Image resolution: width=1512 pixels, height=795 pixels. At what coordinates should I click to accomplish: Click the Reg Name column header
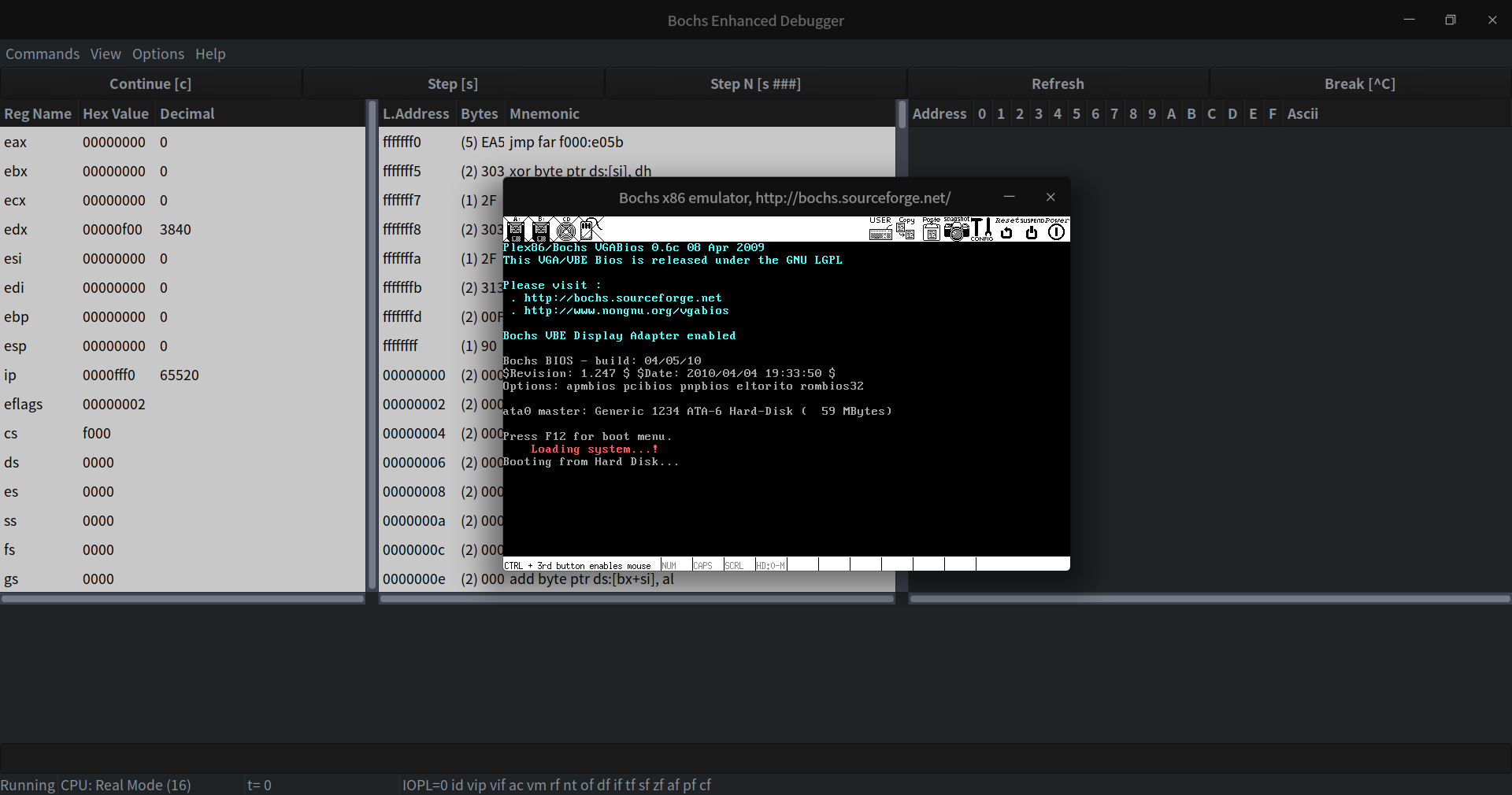pos(38,113)
